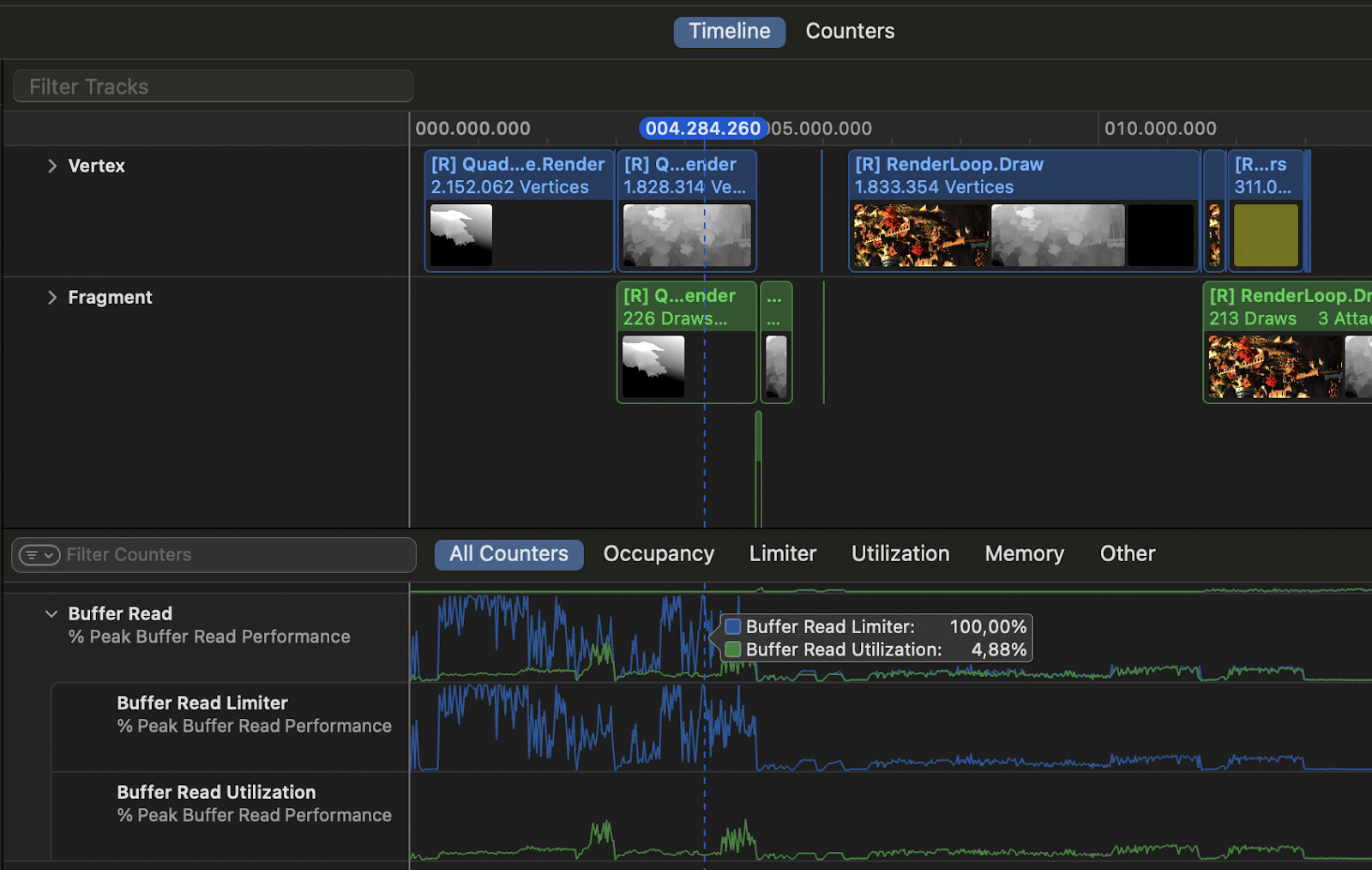This screenshot has width=1372, height=870.
Task: Click the fragment pass depth map thumbnail
Action: [x=653, y=367]
